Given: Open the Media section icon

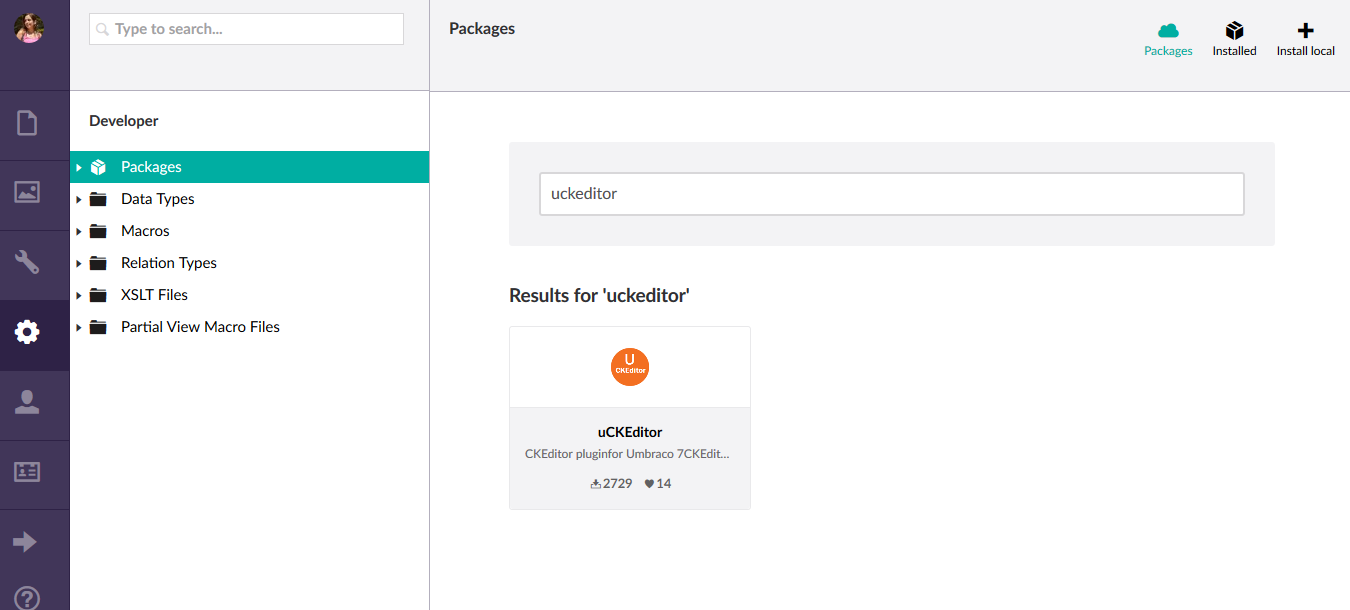Looking at the screenshot, I should coord(27,192).
